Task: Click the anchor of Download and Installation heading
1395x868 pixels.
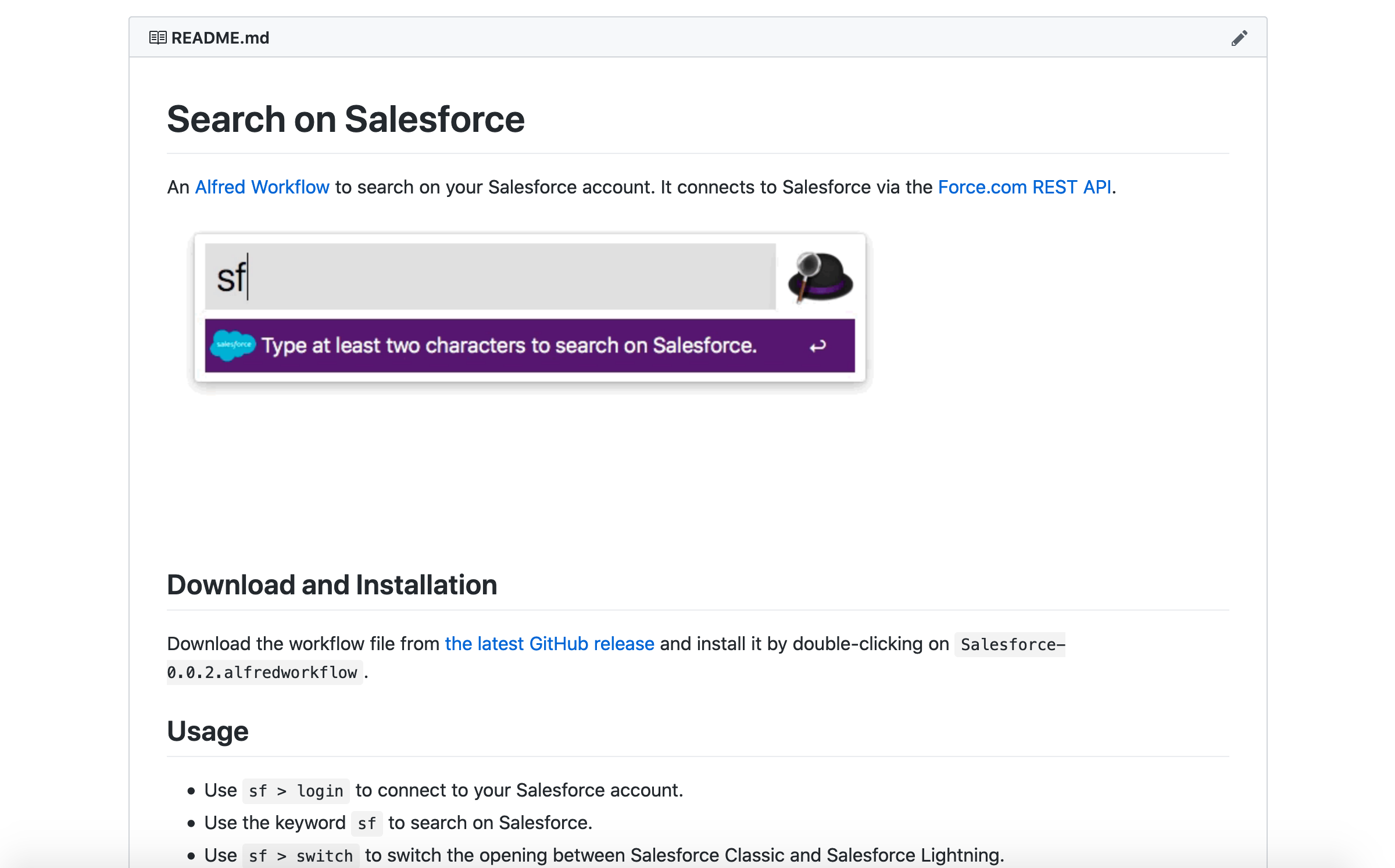Action: [152, 584]
